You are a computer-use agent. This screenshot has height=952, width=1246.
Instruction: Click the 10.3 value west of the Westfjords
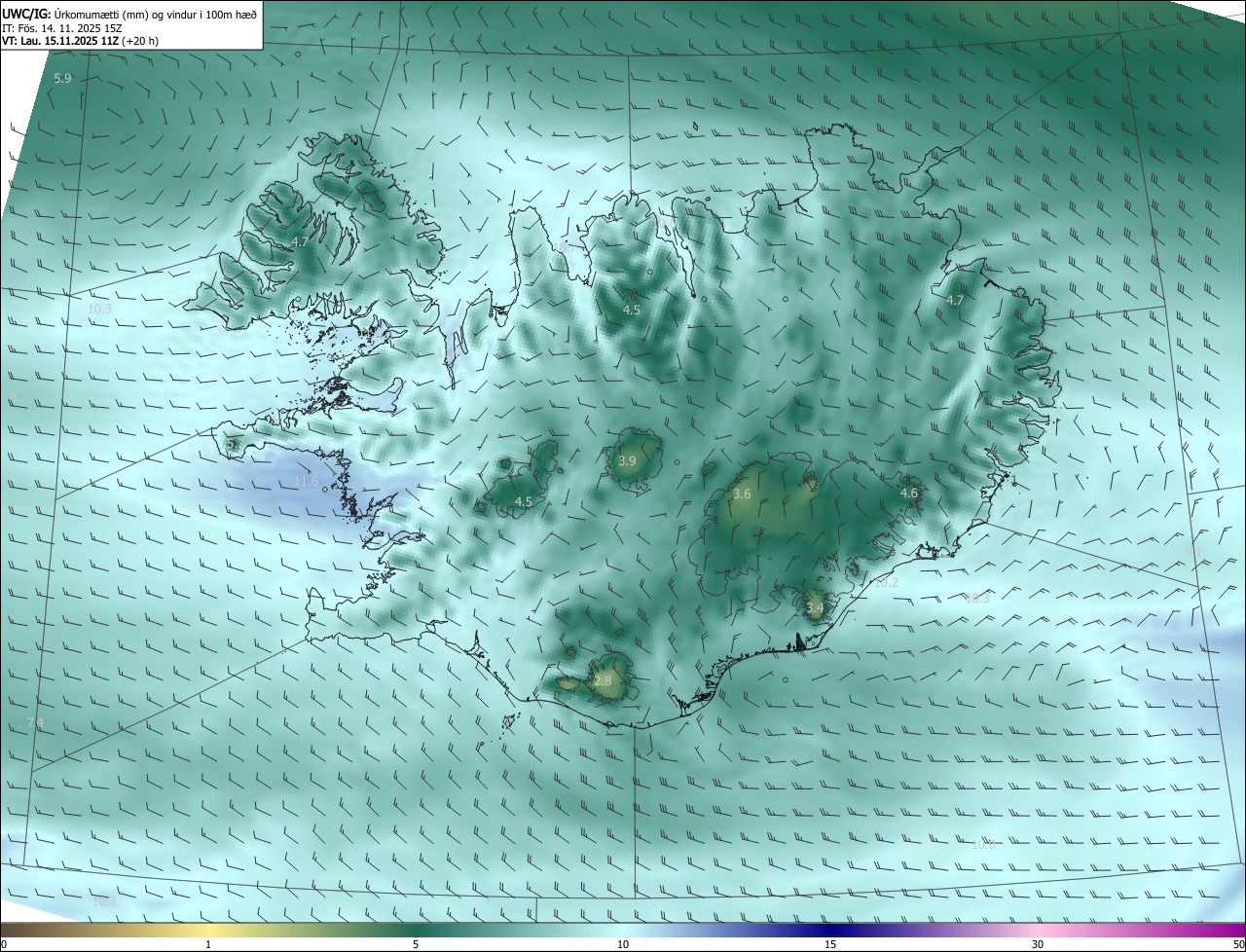[x=99, y=309]
